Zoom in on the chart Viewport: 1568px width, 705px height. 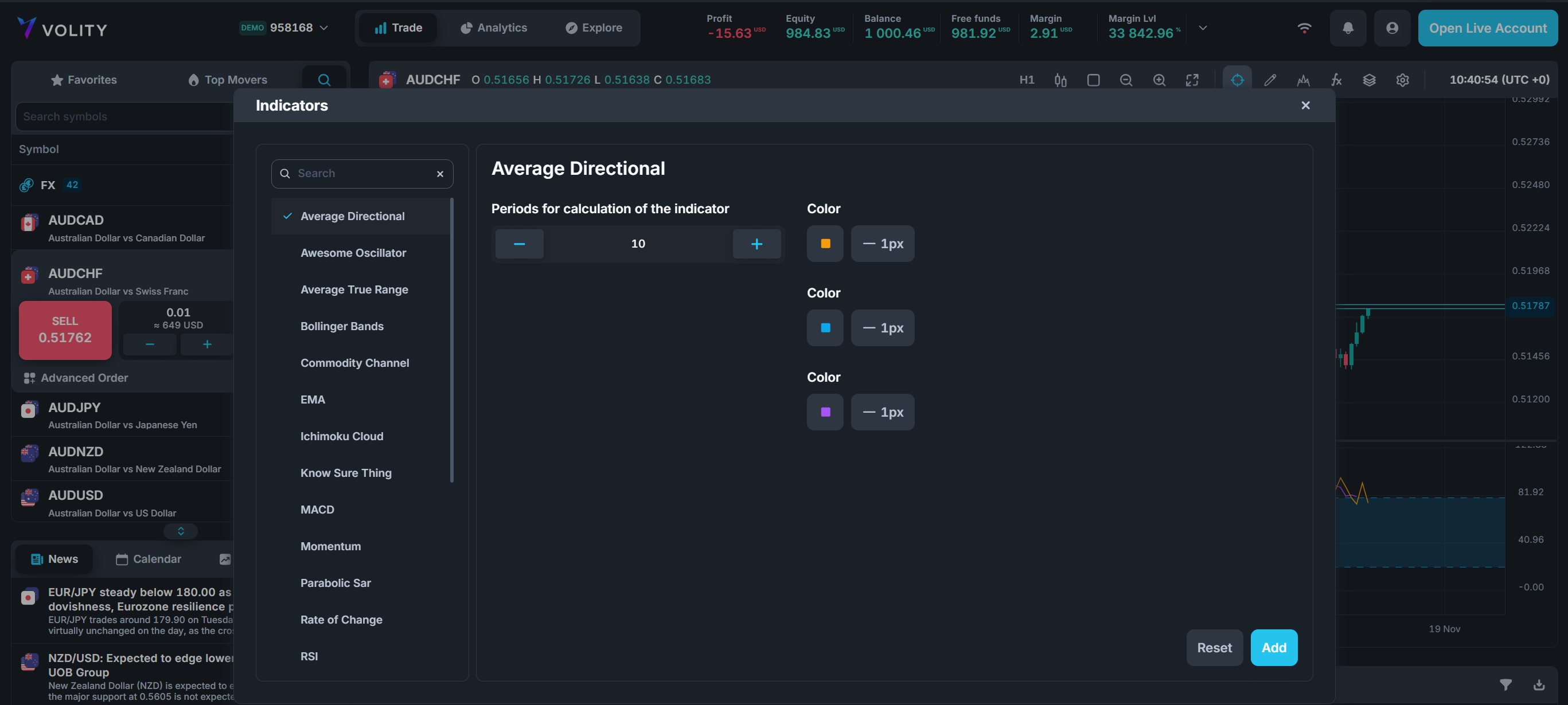[1159, 80]
